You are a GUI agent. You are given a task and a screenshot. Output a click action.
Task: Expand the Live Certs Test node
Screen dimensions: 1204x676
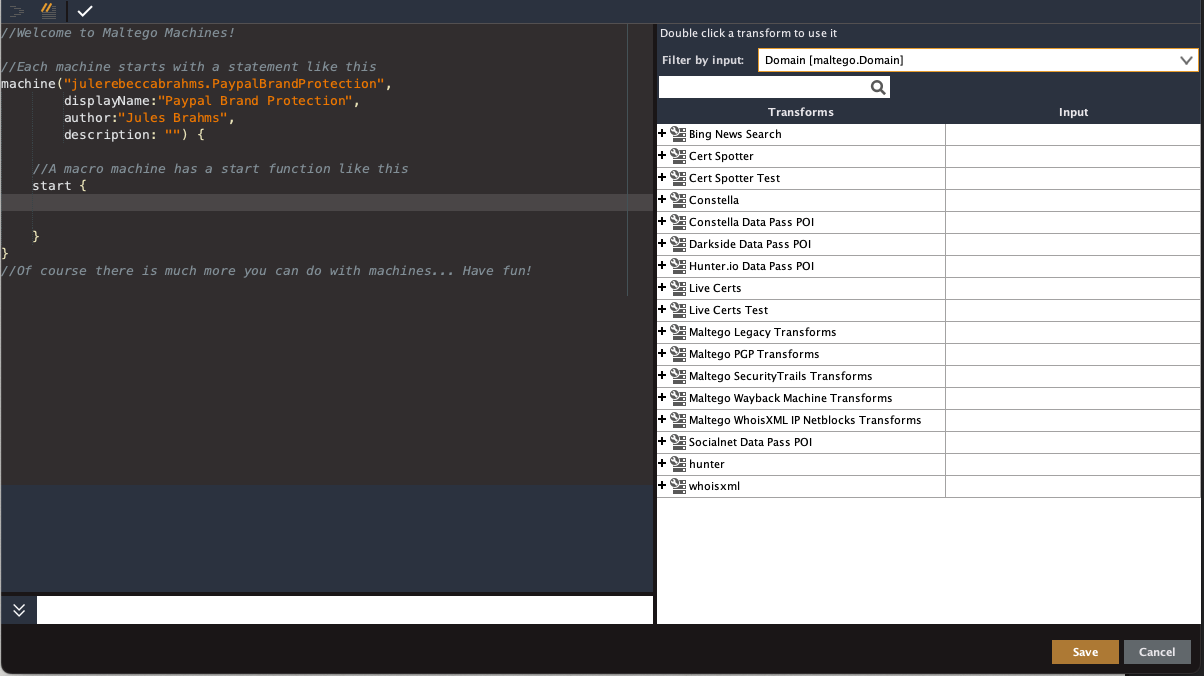click(x=662, y=310)
